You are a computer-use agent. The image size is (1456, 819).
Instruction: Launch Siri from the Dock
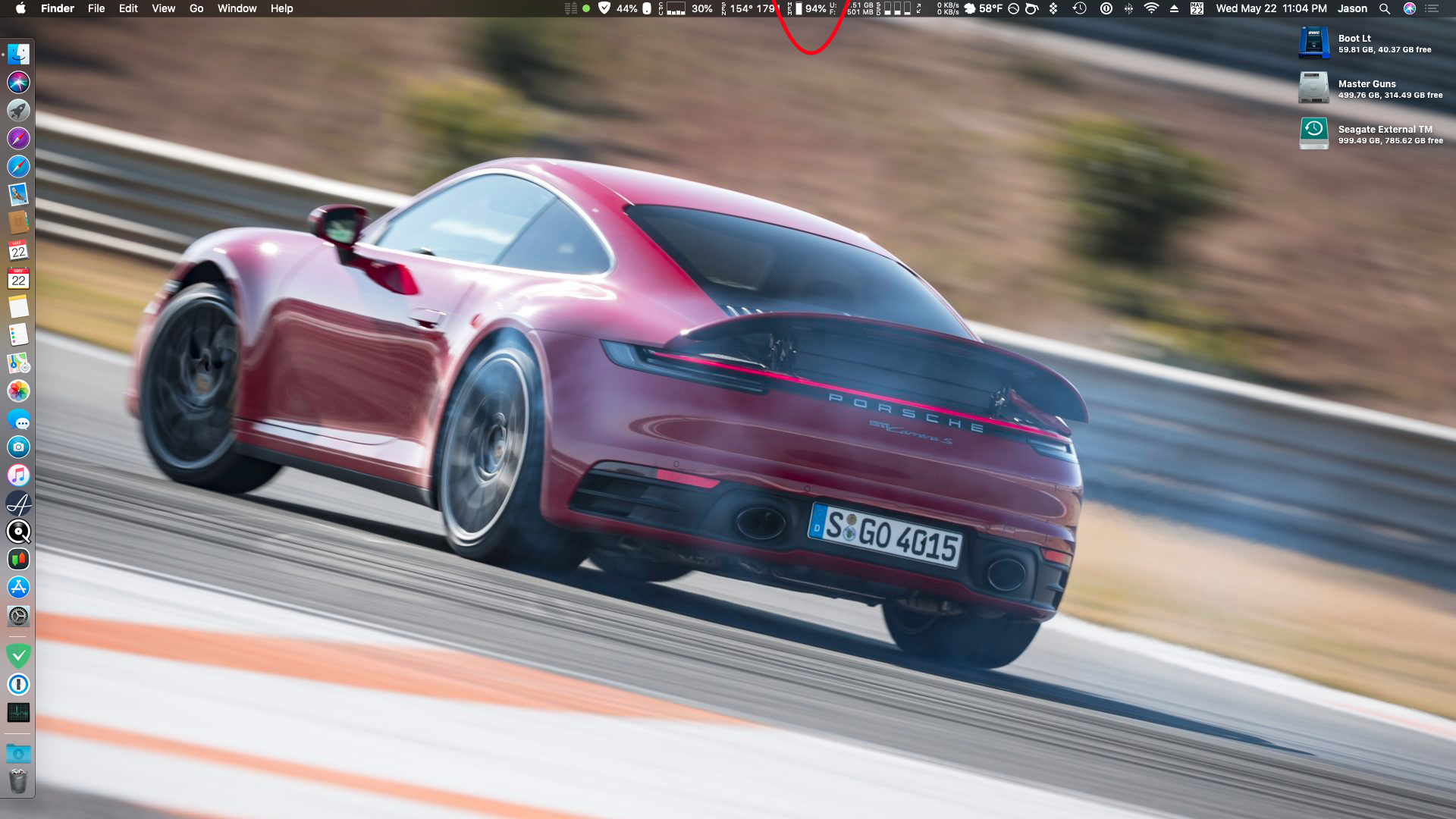point(18,82)
